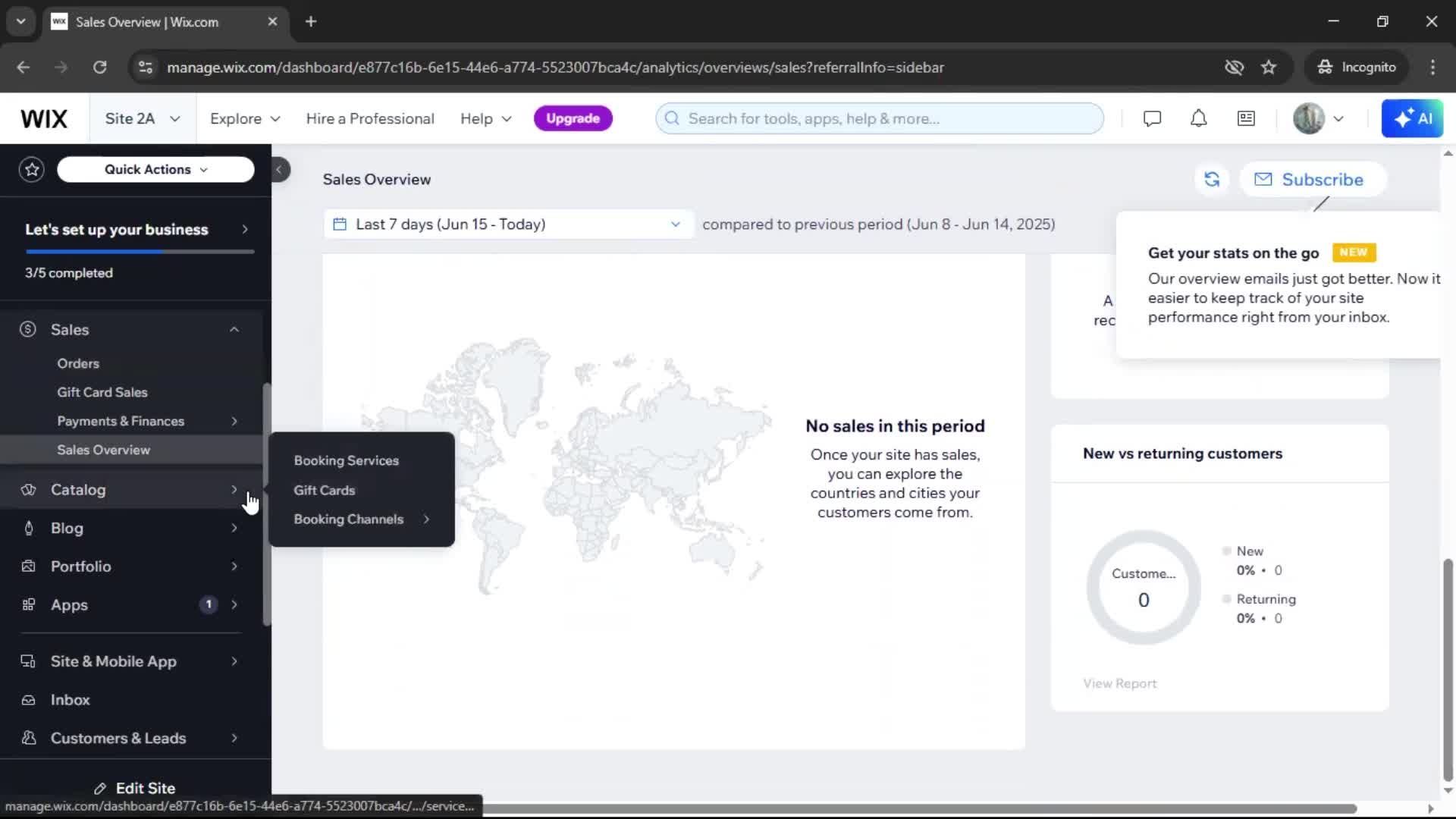Open the Quick Actions dropdown
The width and height of the screenshot is (1456, 819).
(155, 169)
